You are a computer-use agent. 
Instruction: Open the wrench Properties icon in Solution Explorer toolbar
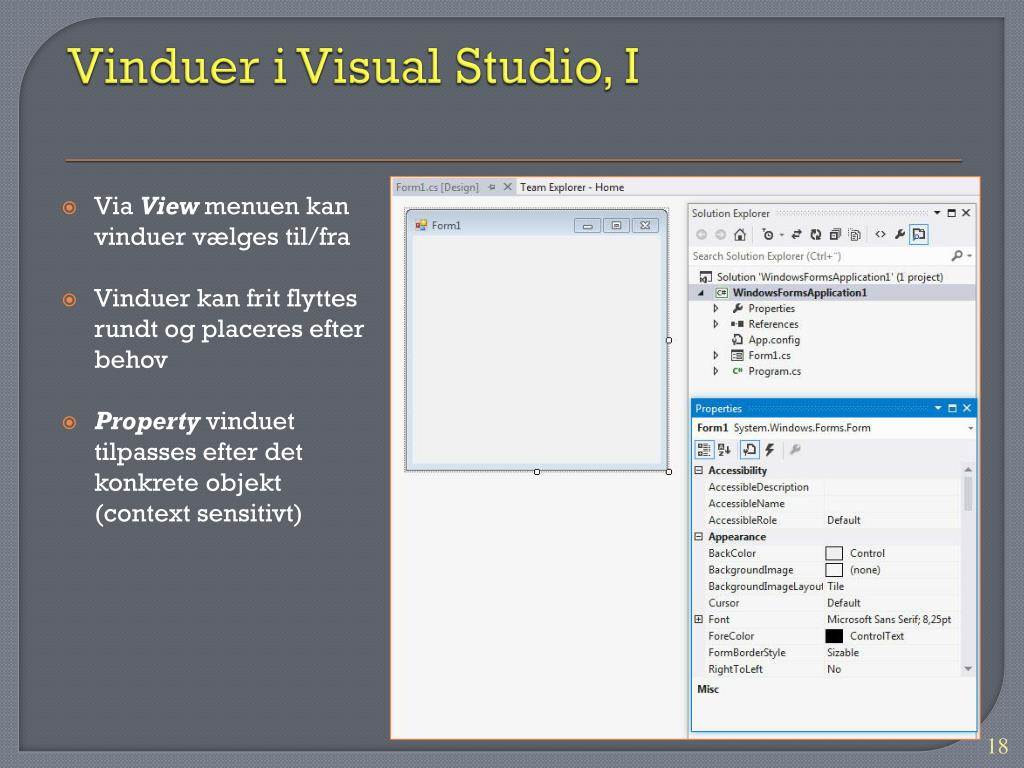[899, 234]
